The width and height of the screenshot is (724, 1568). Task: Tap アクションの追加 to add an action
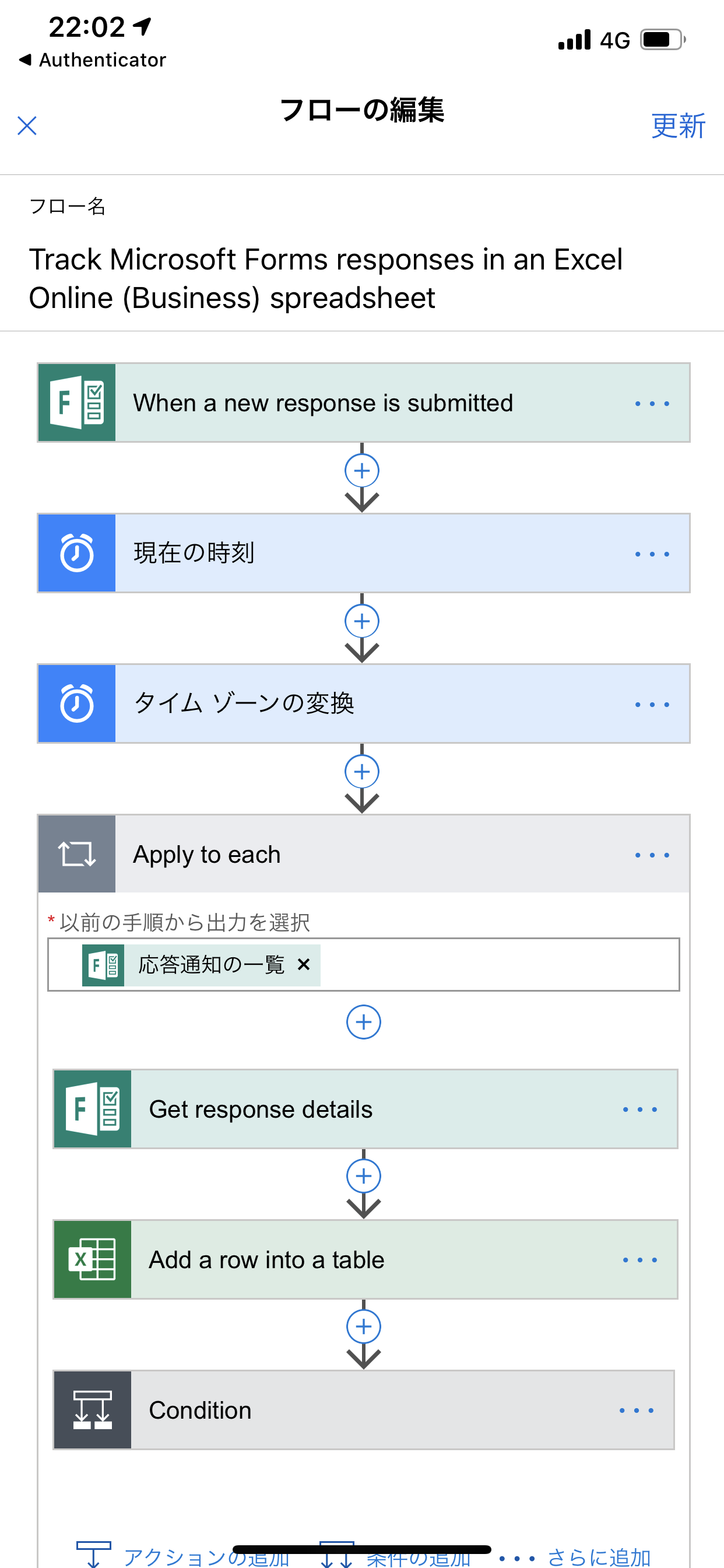click(x=182, y=1555)
